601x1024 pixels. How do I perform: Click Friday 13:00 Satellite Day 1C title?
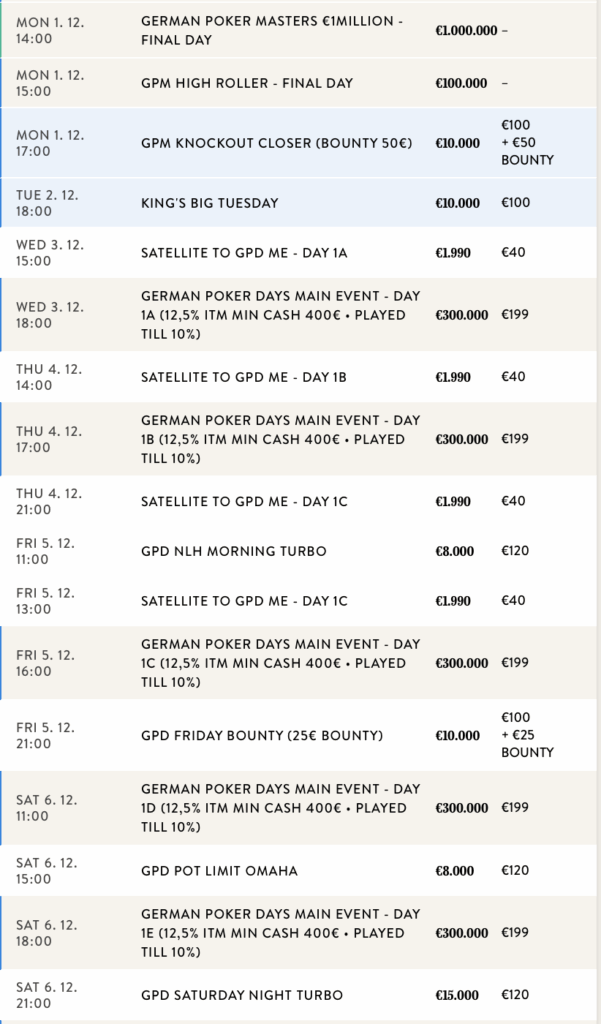pyautogui.click(x=244, y=601)
